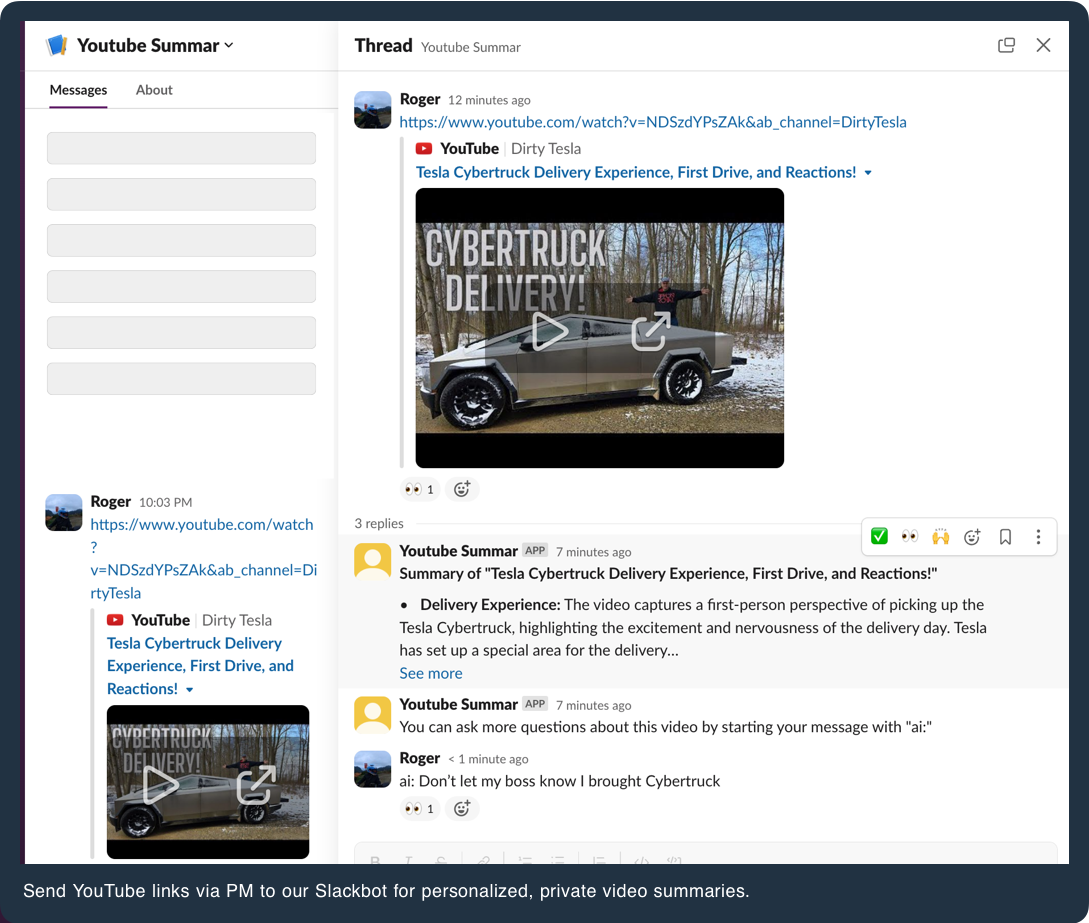React with raised hands emoji
The height and width of the screenshot is (923, 1089).
(x=940, y=536)
